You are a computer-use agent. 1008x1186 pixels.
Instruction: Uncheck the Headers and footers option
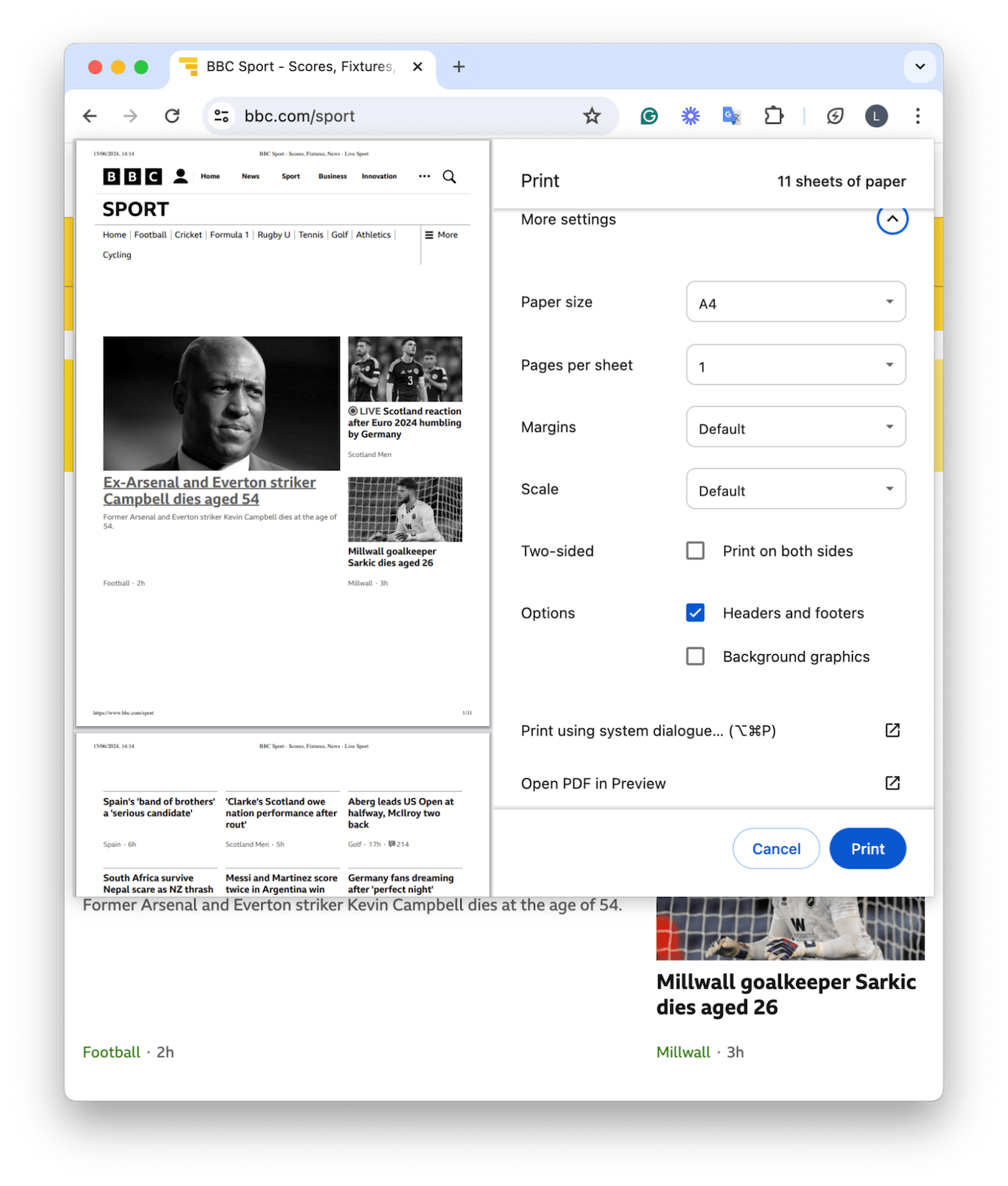click(x=695, y=613)
